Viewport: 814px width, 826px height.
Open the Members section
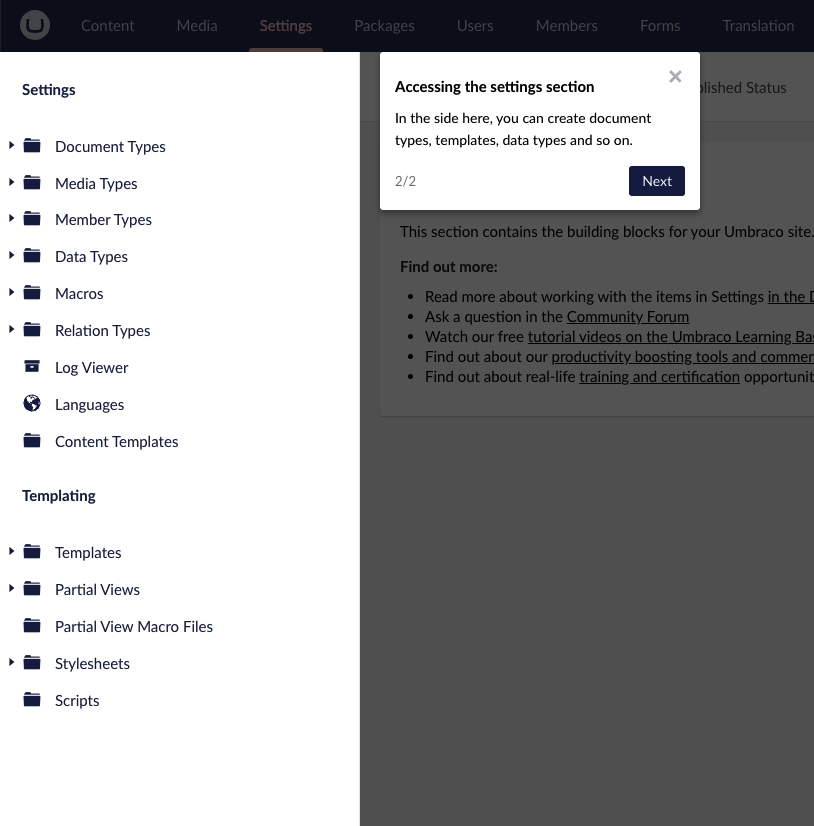566,25
